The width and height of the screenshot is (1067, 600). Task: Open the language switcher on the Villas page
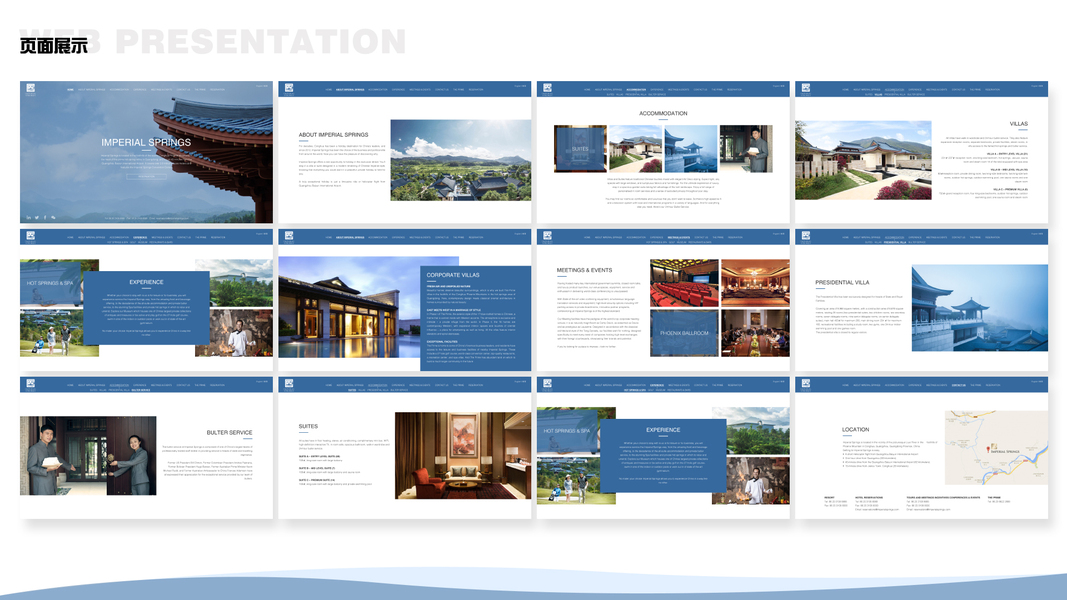(1037, 86)
